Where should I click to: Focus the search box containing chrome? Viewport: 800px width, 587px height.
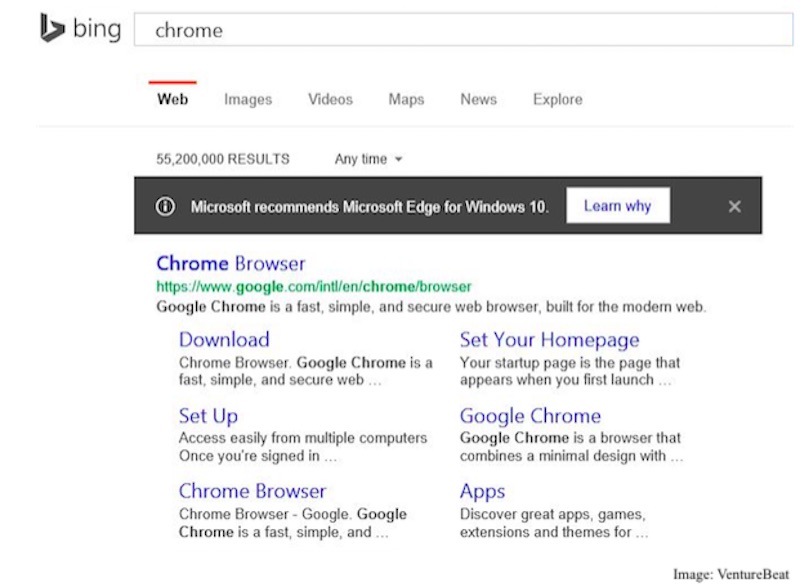point(463,30)
